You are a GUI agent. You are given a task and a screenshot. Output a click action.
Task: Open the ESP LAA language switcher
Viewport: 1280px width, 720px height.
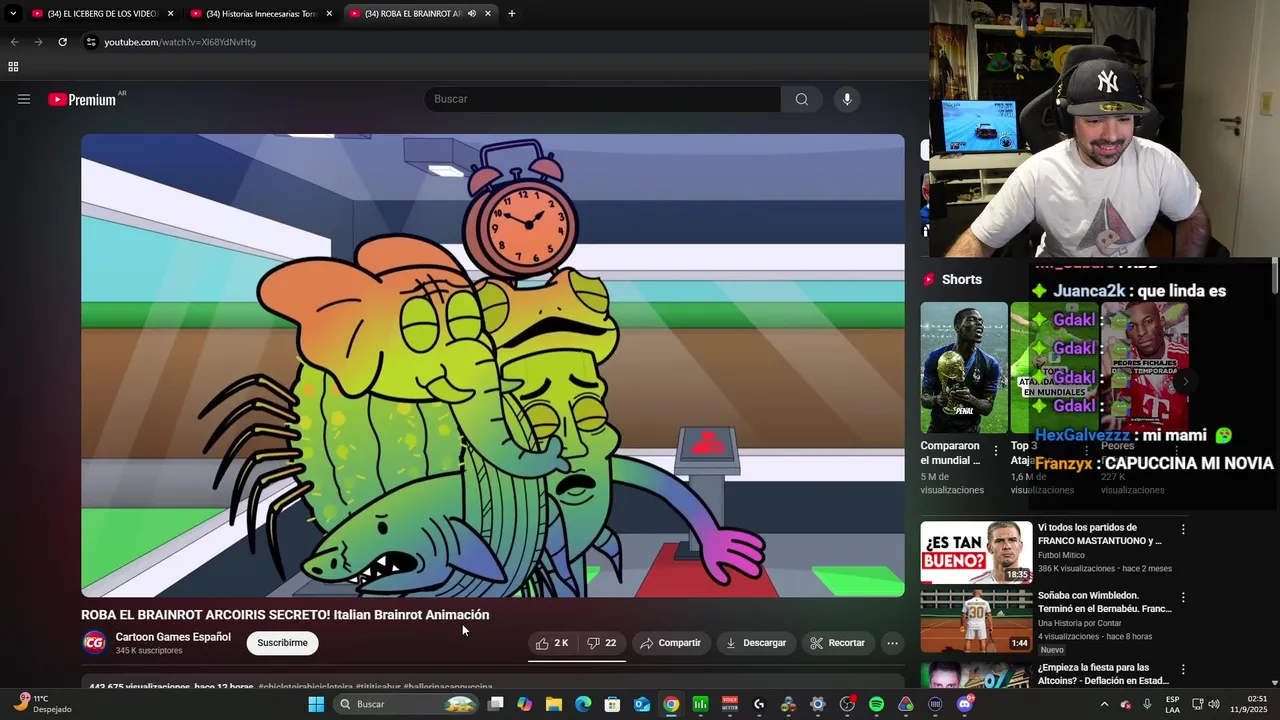pyautogui.click(x=1172, y=704)
